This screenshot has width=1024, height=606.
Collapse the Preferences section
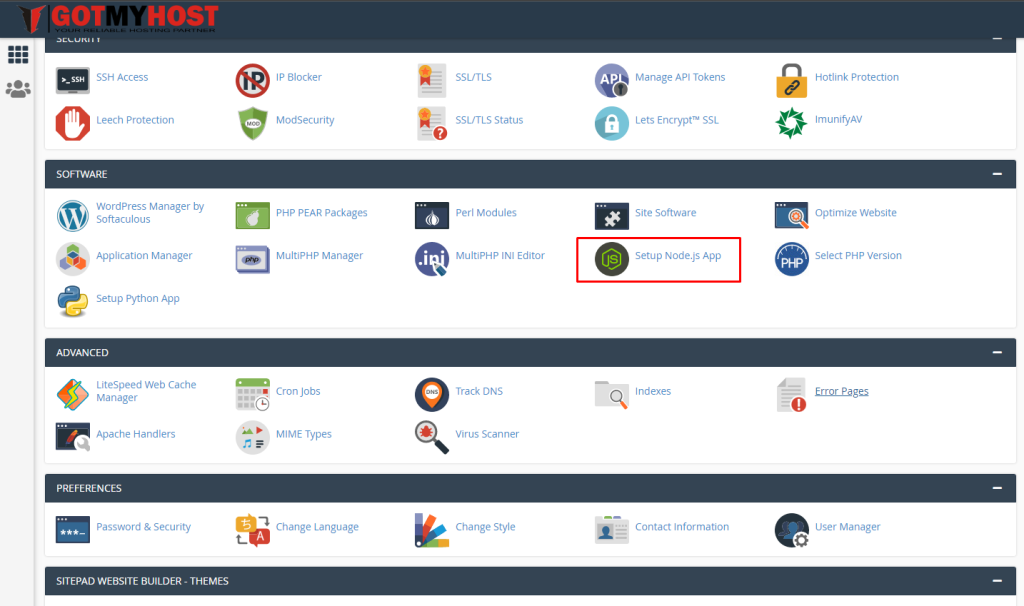pyautogui.click(x=996, y=488)
